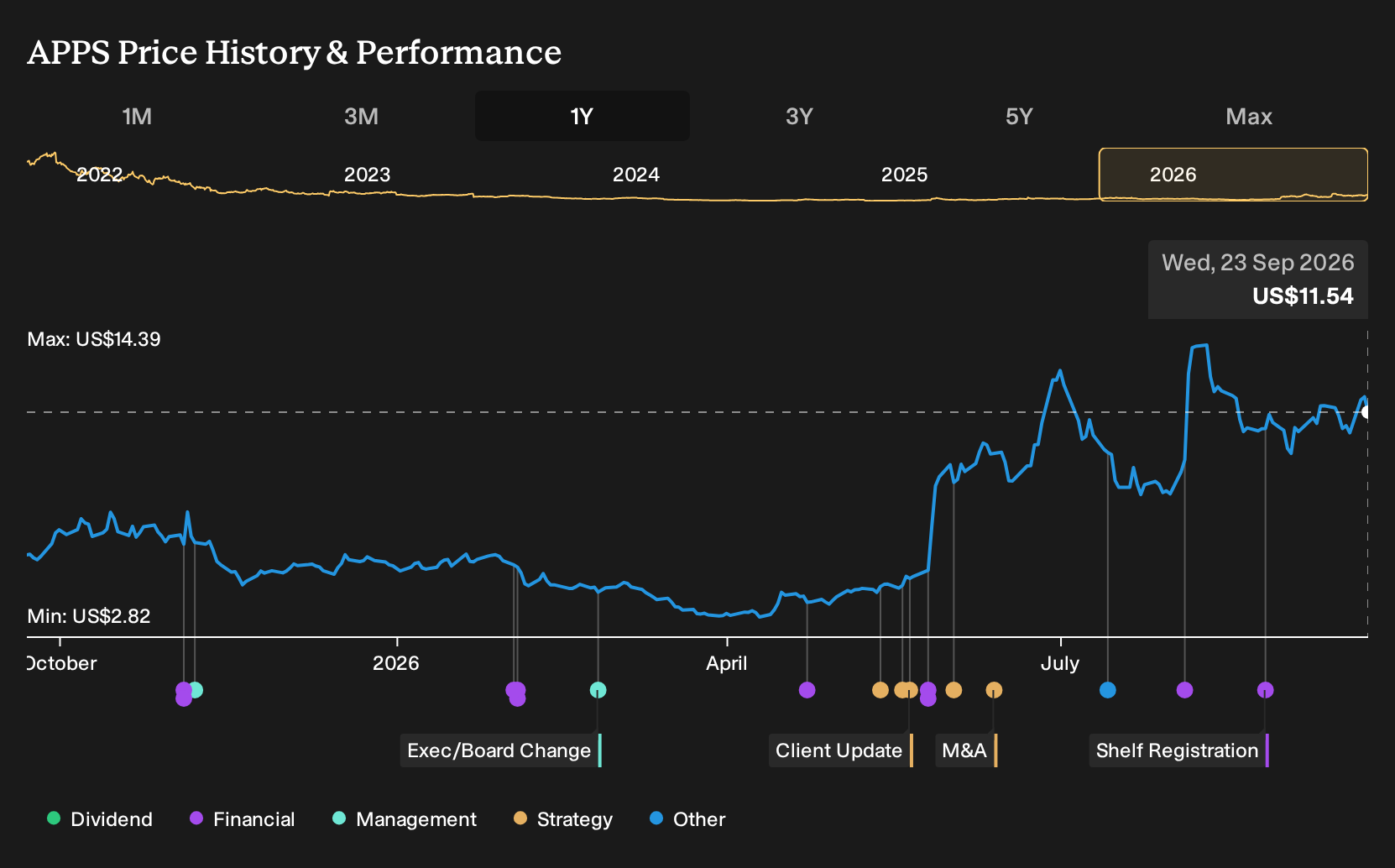Image resolution: width=1395 pixels, height=868 pixels.
Task: Switch to the 5Y time range
Action: pyautogui.click(x=1019, y=116)
